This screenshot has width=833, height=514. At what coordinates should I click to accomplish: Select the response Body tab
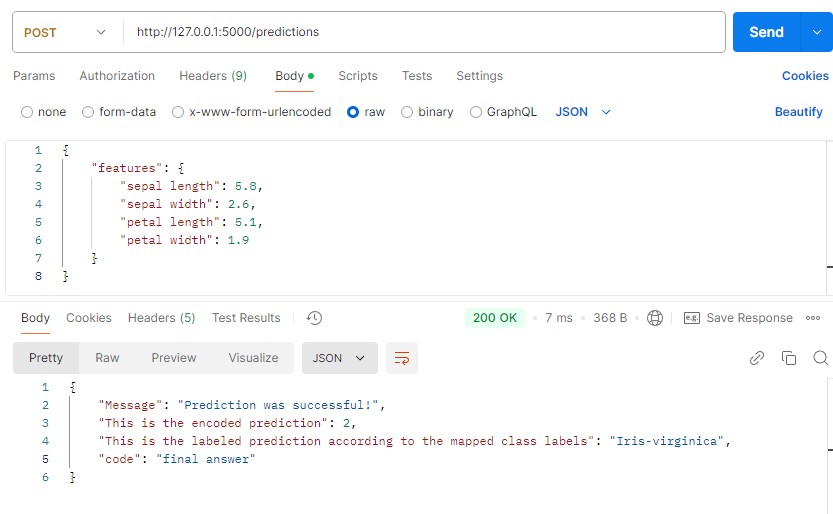(x=35, y=318)
